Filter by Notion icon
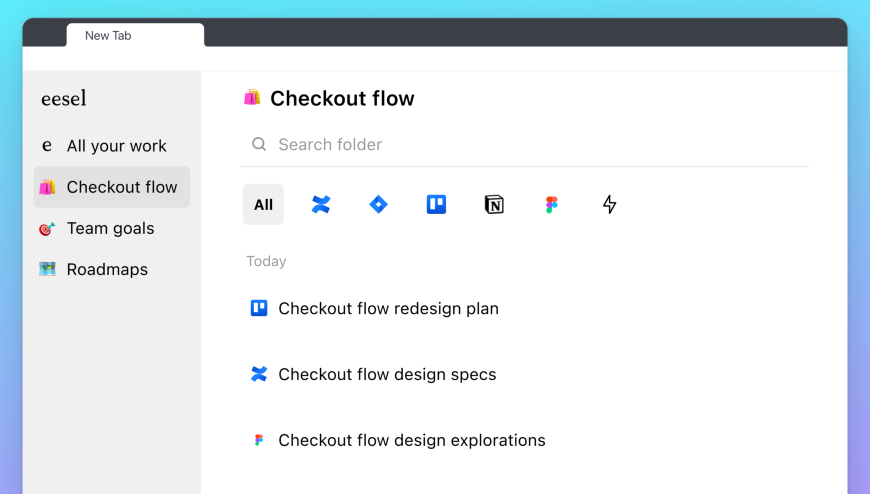 coord(494,204)
